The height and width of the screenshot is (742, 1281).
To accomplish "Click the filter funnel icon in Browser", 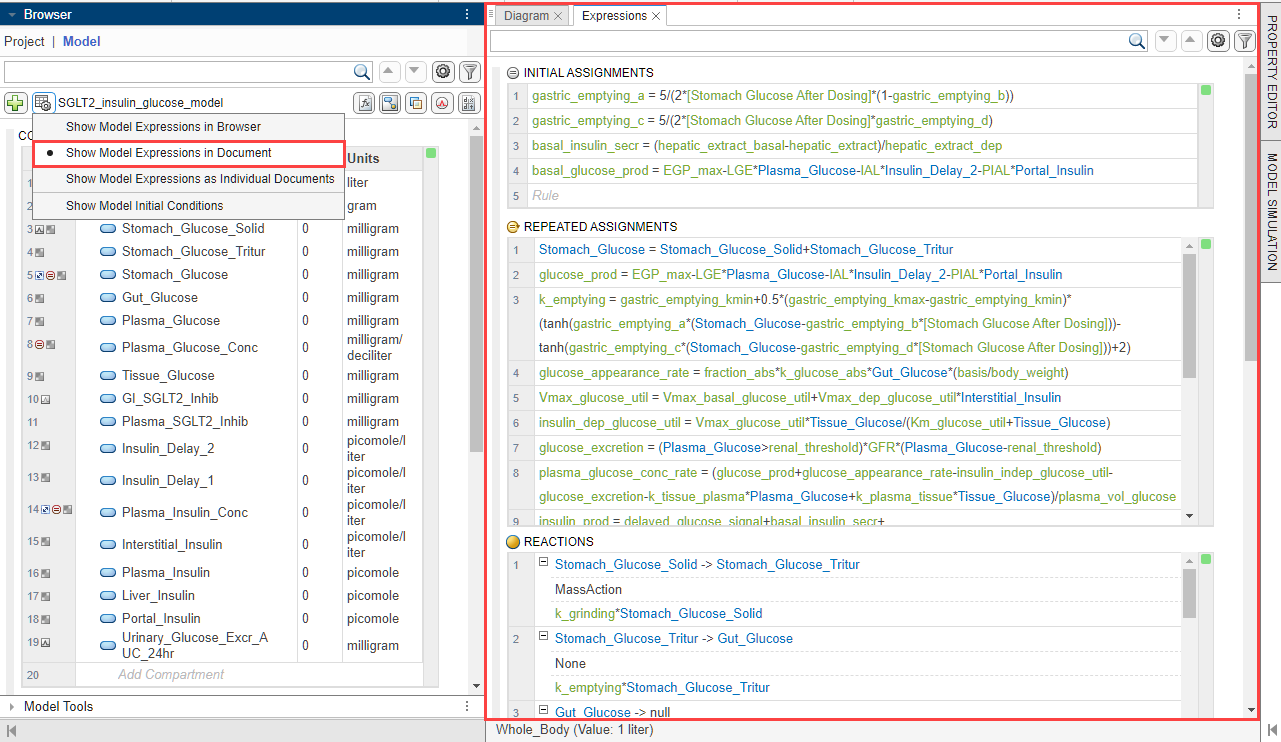I will tap(469, 72).
